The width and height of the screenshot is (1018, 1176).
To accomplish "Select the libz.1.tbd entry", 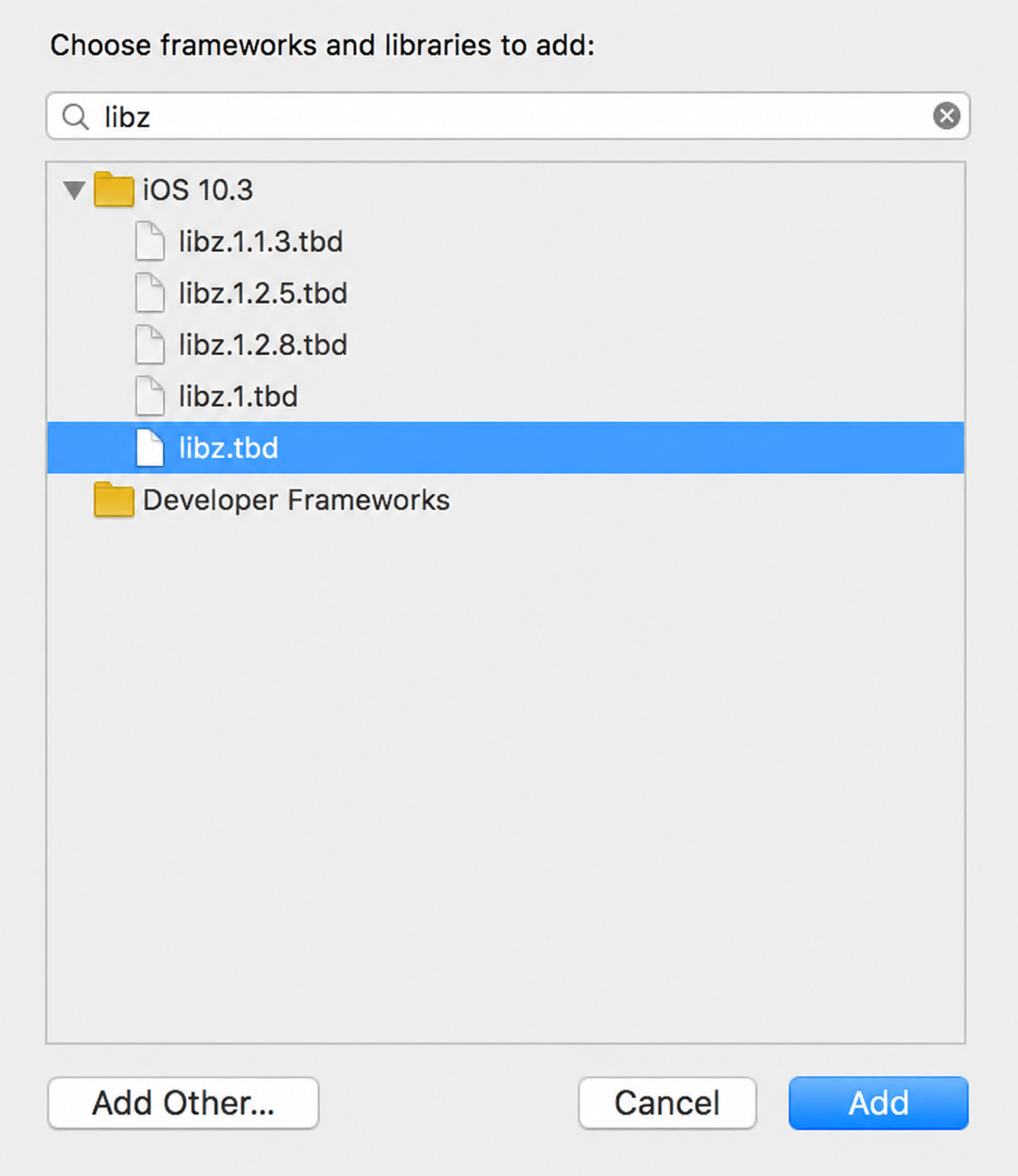I will (238, 396).
